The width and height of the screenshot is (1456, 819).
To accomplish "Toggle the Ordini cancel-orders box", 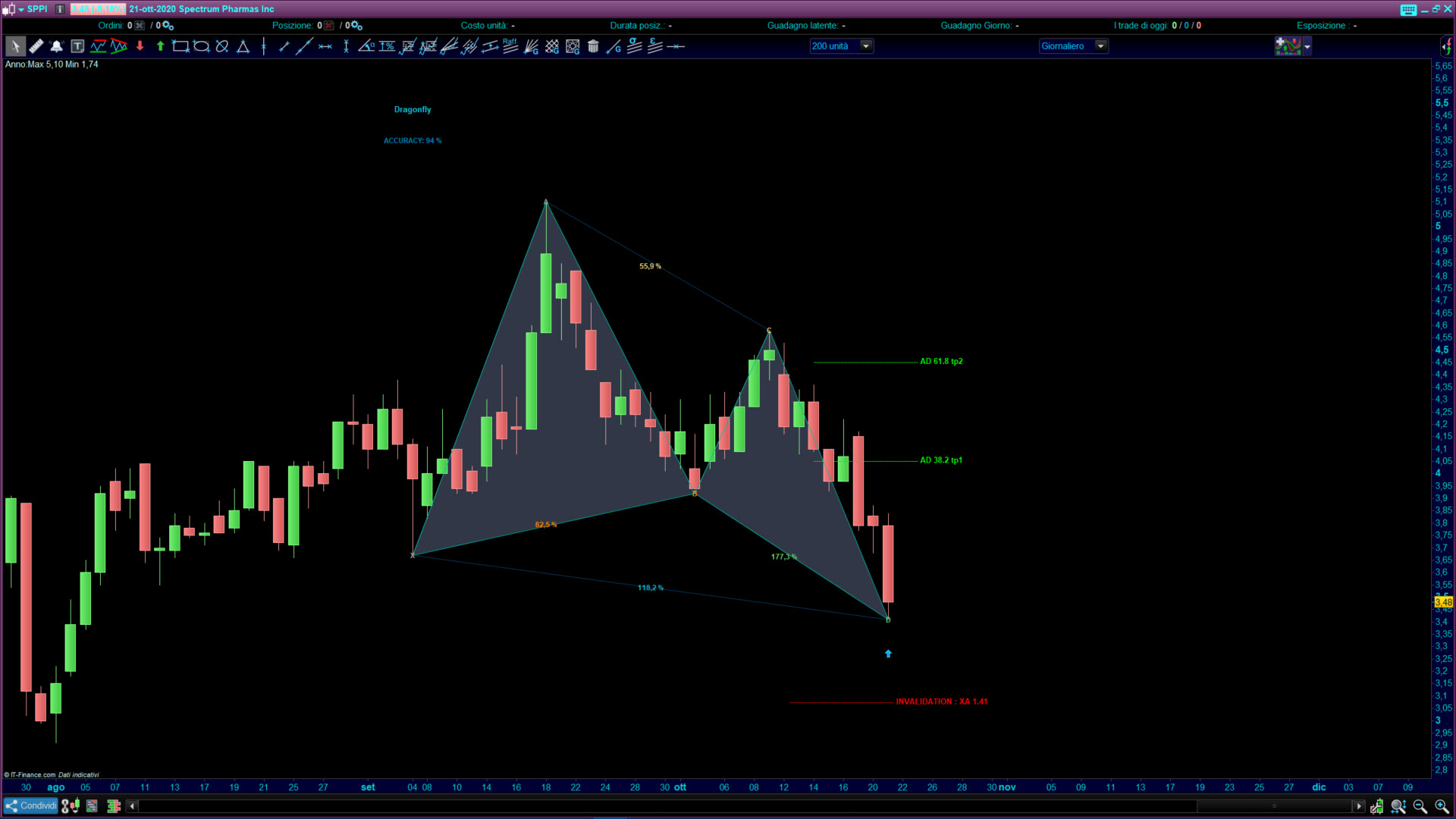I will click(x=140, y=26).
